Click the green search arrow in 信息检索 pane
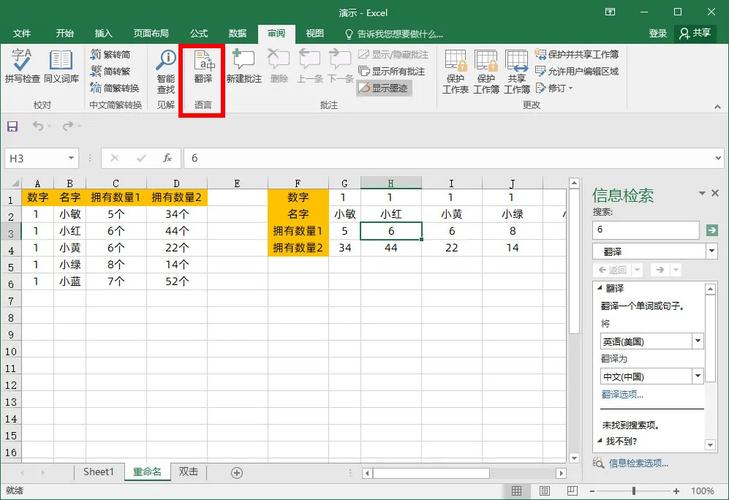The image size is (729, 500). click(x=711, y=230)
